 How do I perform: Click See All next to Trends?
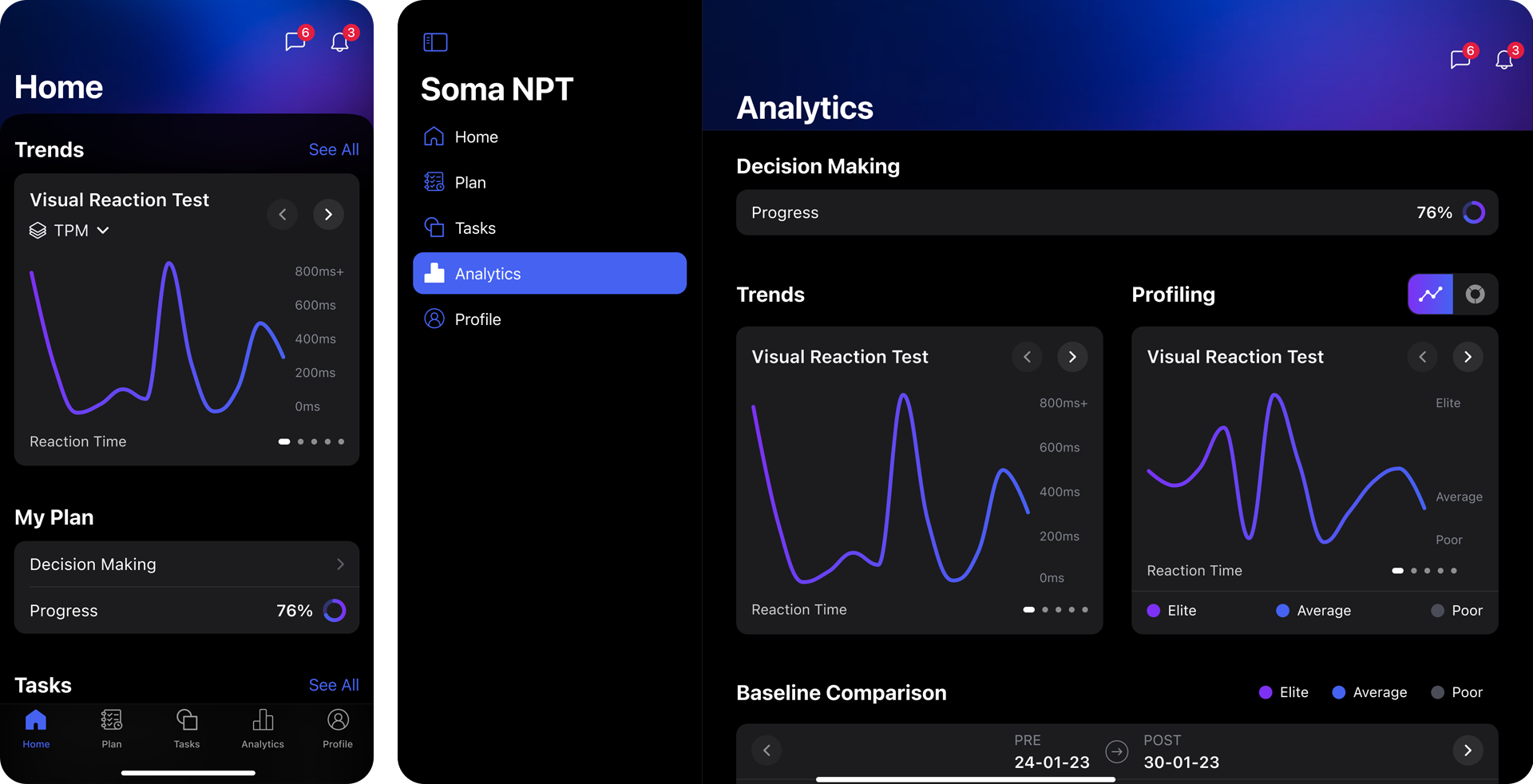[334, 149]
